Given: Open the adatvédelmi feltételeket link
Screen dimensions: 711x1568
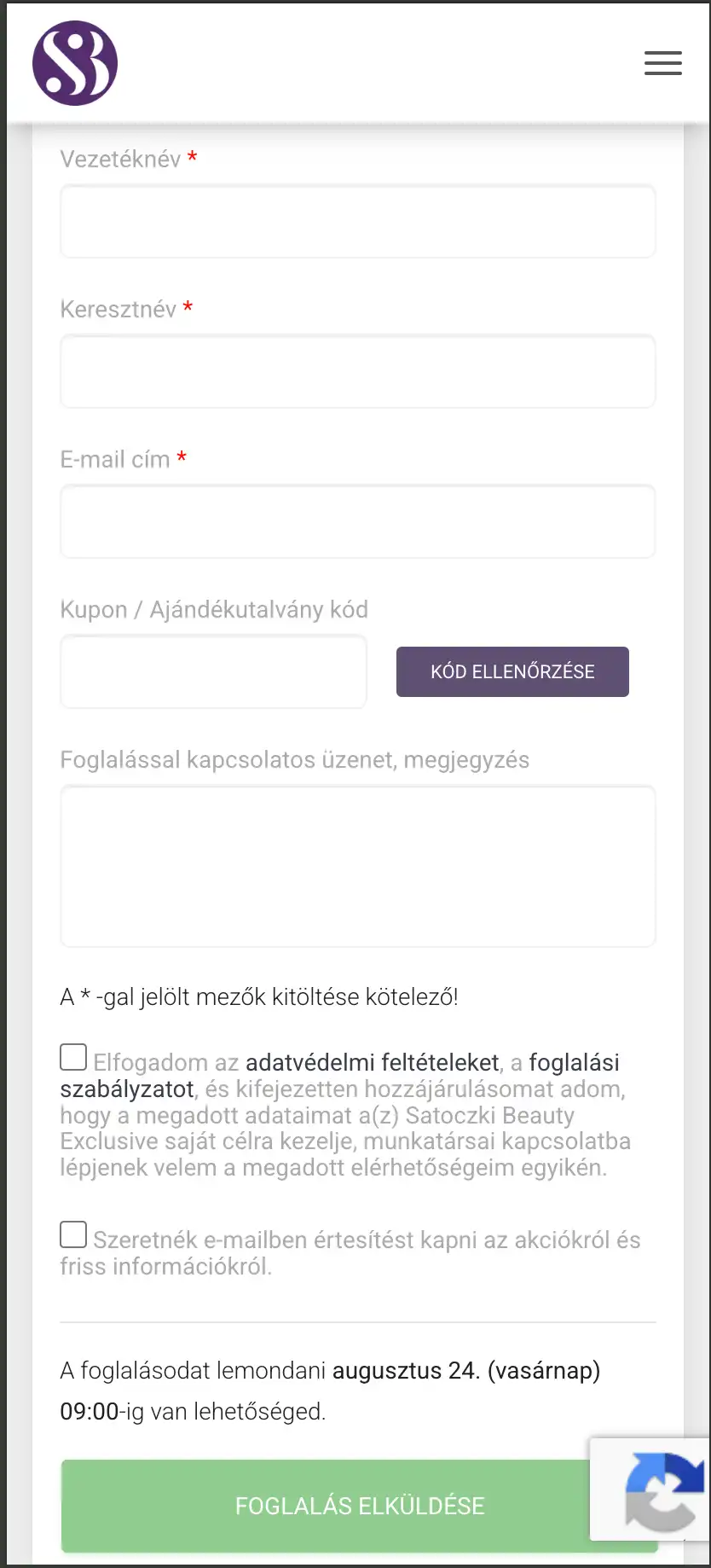Looking at the screenshot, I should click(x=372, y=1061).
